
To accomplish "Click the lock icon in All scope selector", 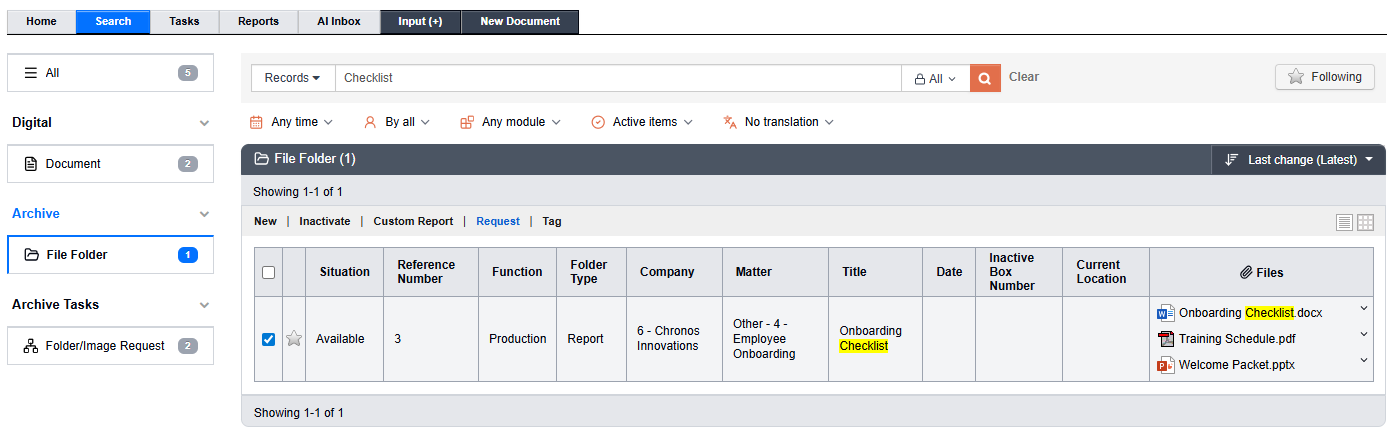I will point(919,79).
